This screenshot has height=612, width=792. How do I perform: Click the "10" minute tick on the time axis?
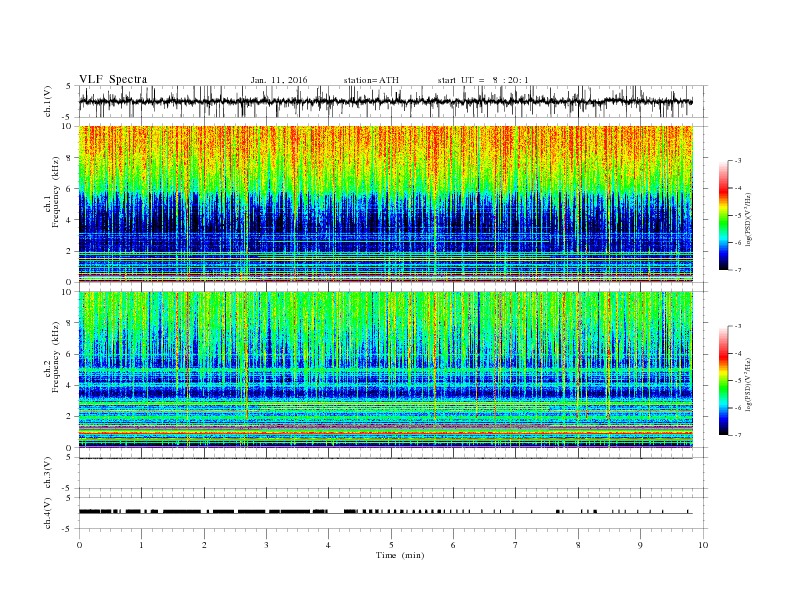pyautogui.click(x=703, y=545)
